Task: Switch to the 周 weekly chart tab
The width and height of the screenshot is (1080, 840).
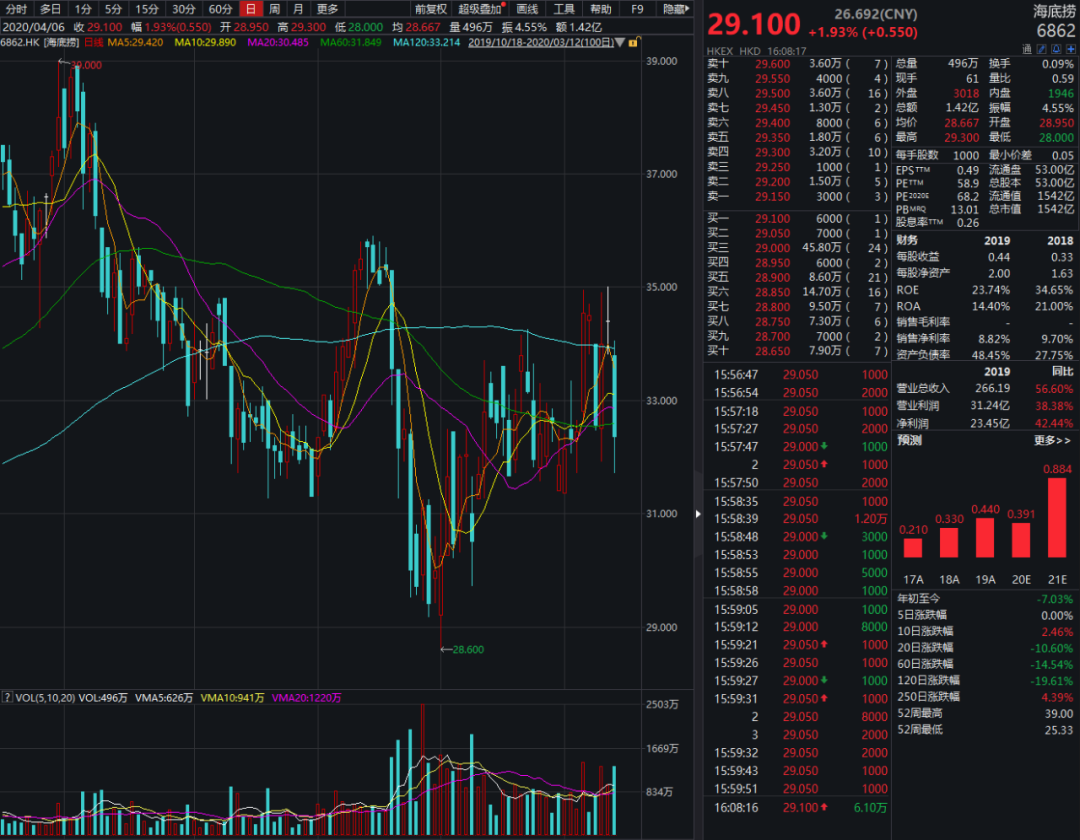Action: coord(274,9)
